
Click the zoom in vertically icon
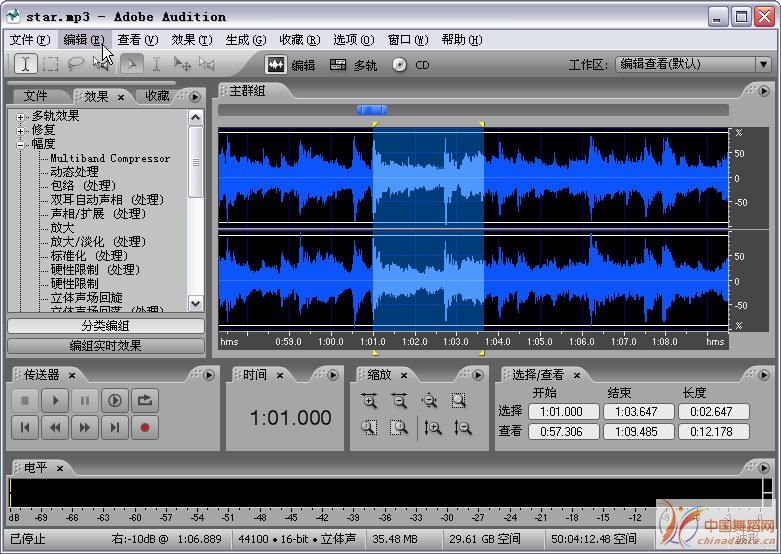[432, 427]
